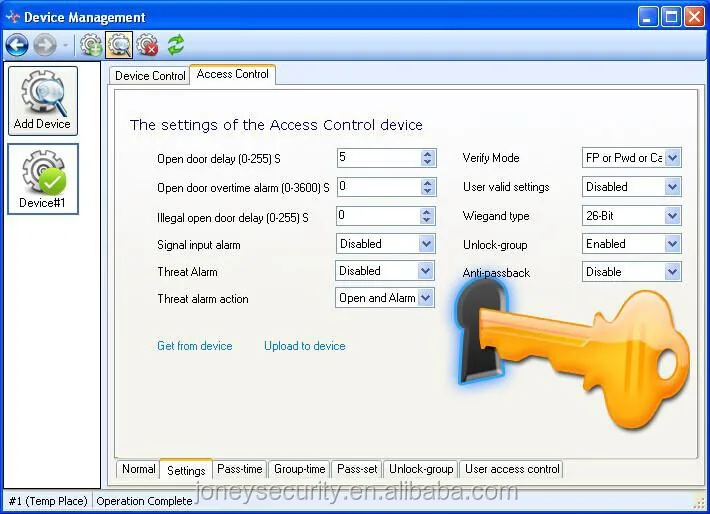The width and height of the screenshot is (710, 514).
Task: Increase Illegal open door delay value
Action: coord(427,212)
